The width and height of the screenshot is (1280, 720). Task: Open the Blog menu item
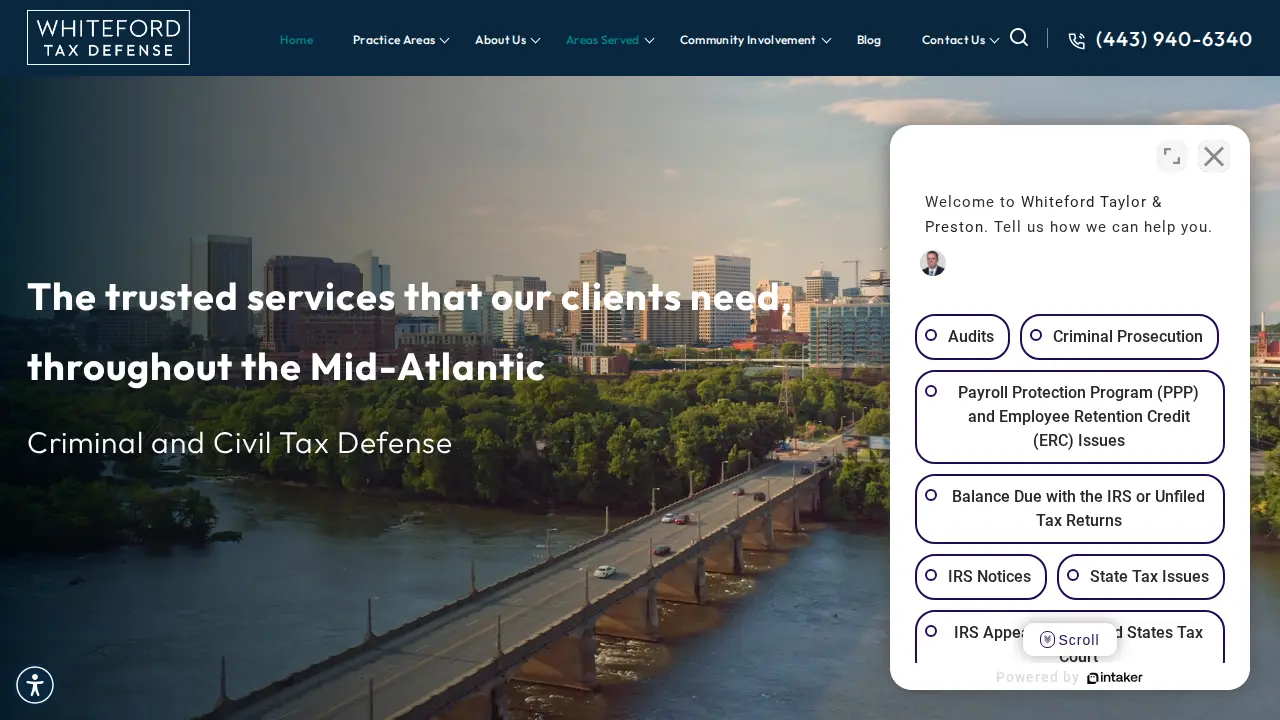pyautogui.click(x=869, y=40)
